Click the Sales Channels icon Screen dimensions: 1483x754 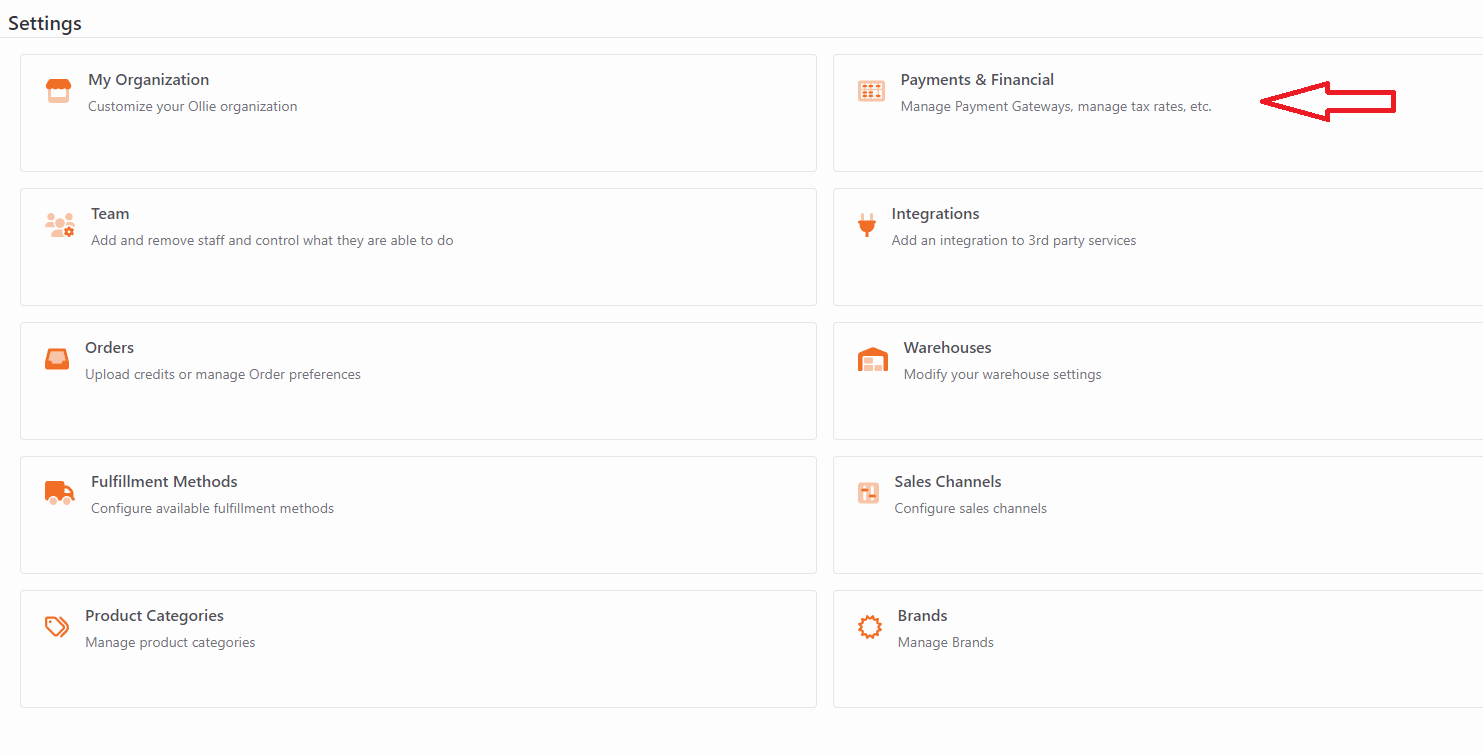click(868, 493)
